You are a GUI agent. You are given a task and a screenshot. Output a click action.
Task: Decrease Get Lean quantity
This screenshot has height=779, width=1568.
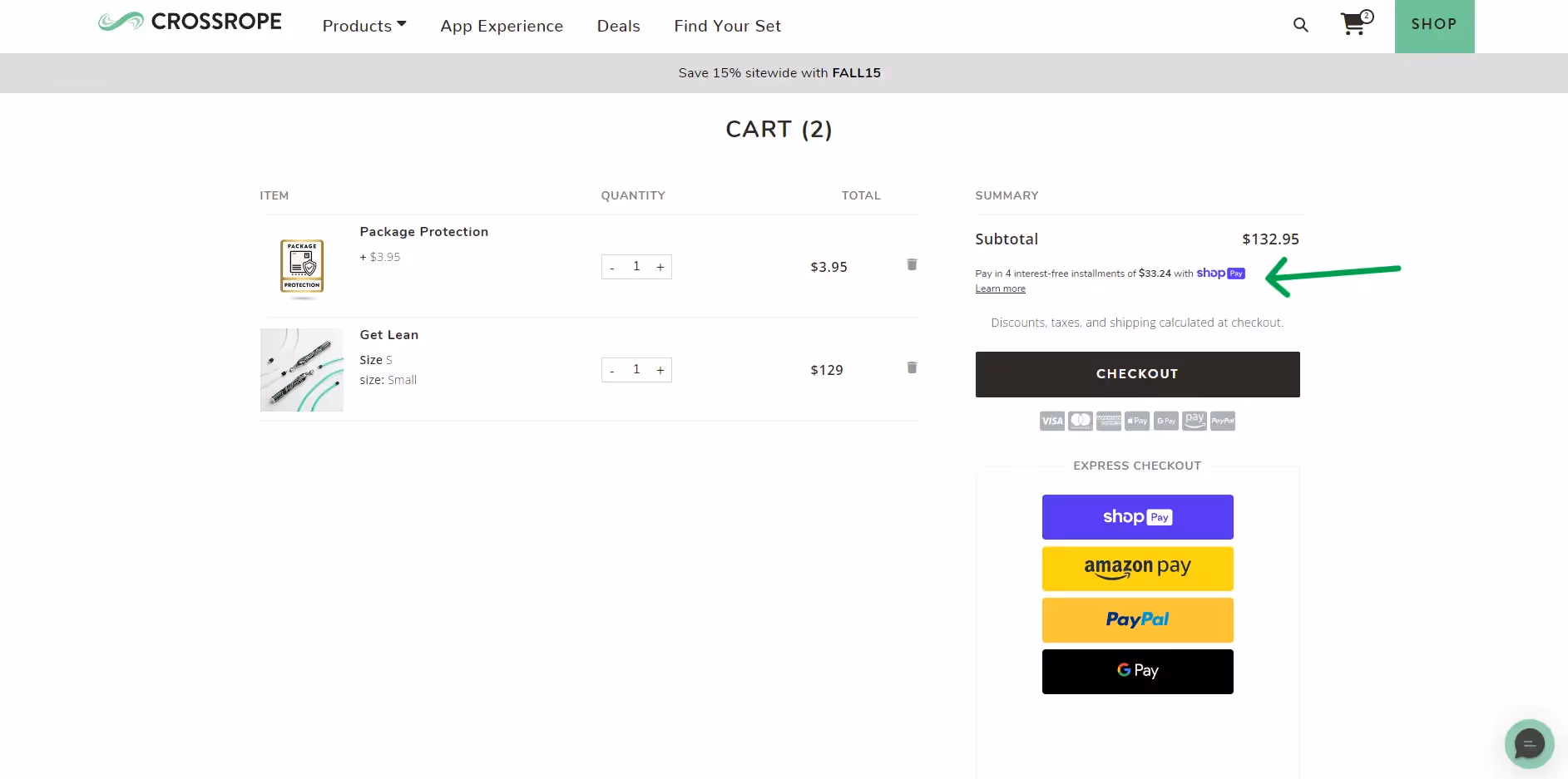coord(612,370)
